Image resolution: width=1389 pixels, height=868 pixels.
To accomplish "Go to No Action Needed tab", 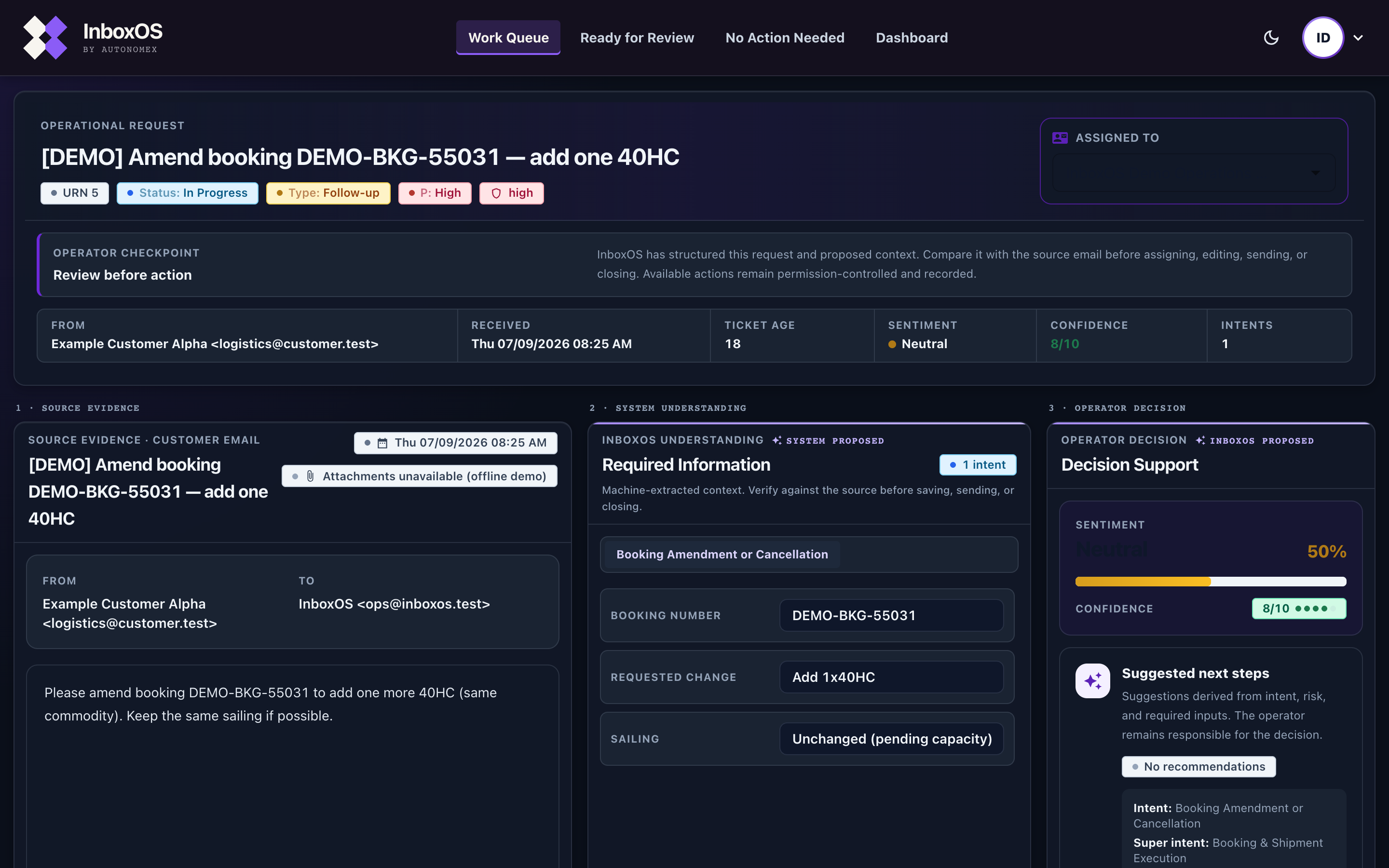I will click(785, 38).
